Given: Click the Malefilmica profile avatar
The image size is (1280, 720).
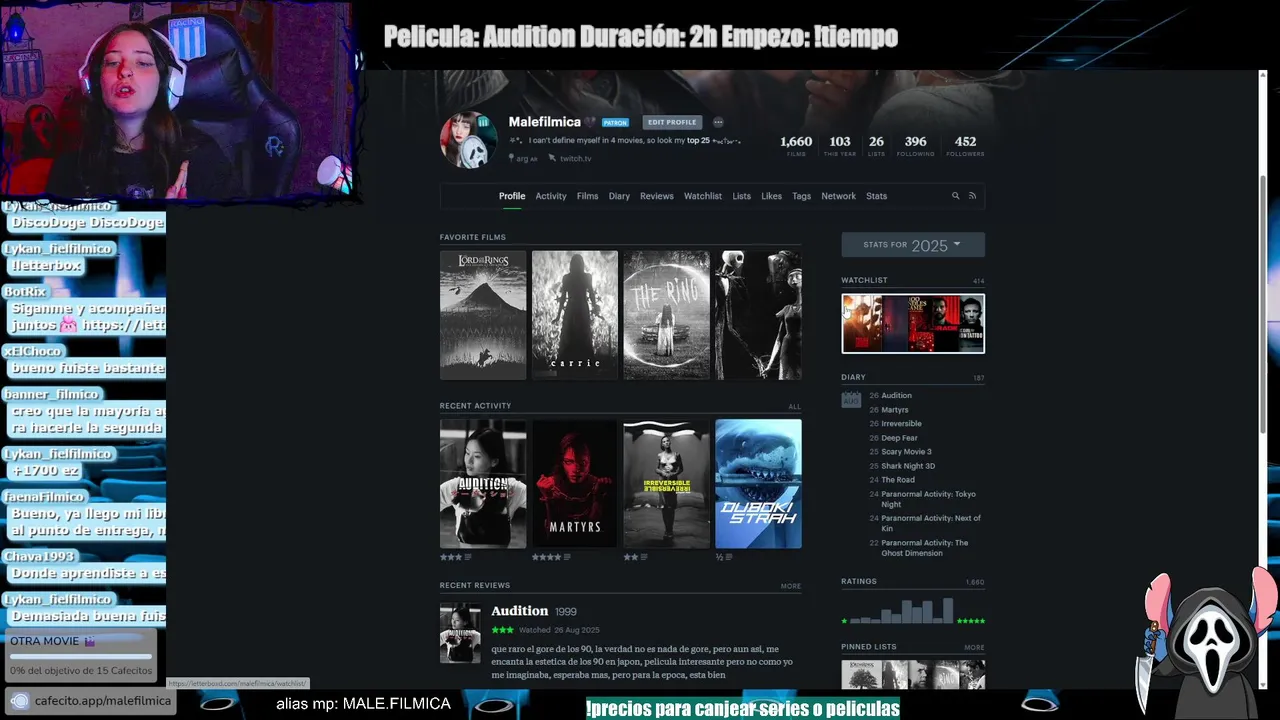Looking at the screenshot, I should tap(468, 140).
